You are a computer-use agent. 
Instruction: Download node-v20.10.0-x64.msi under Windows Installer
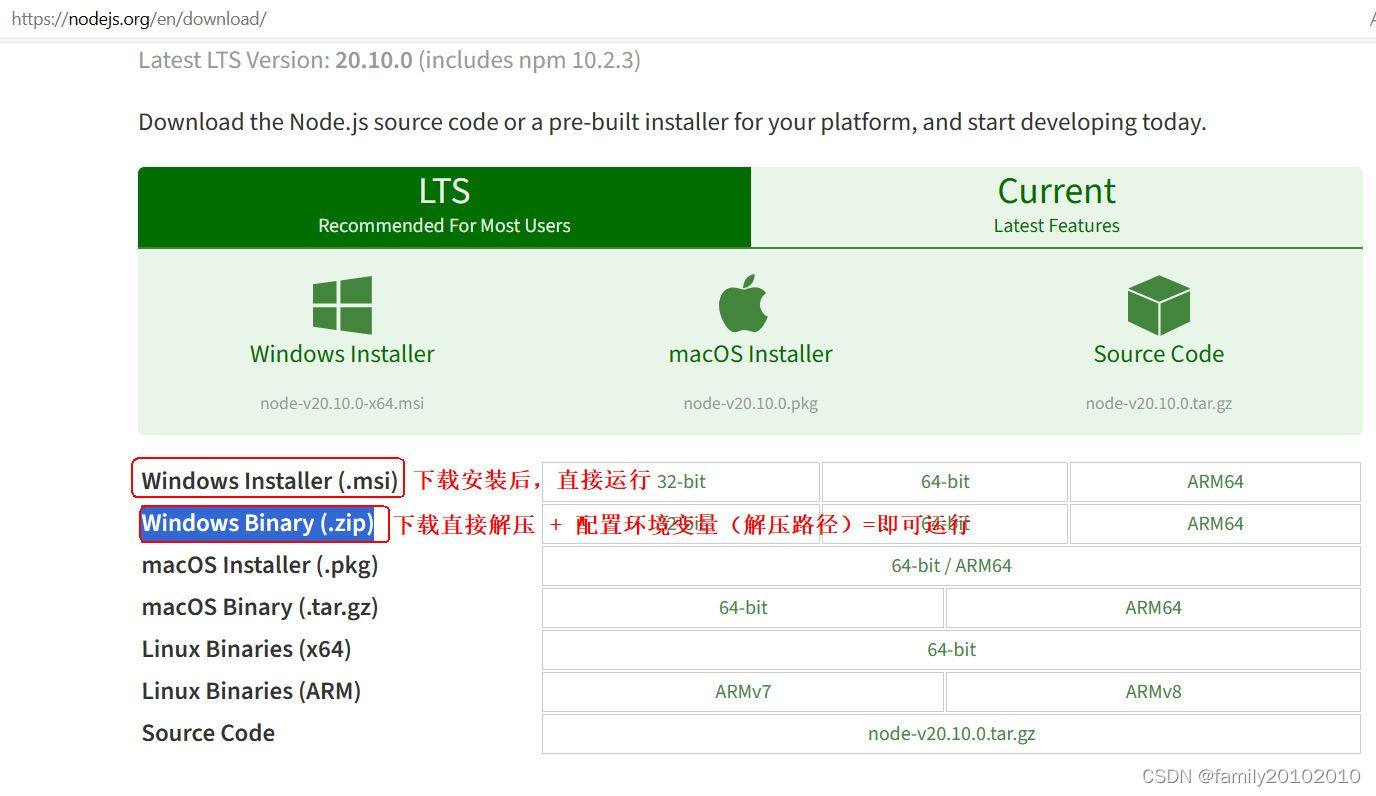click(x=342, y=403)
